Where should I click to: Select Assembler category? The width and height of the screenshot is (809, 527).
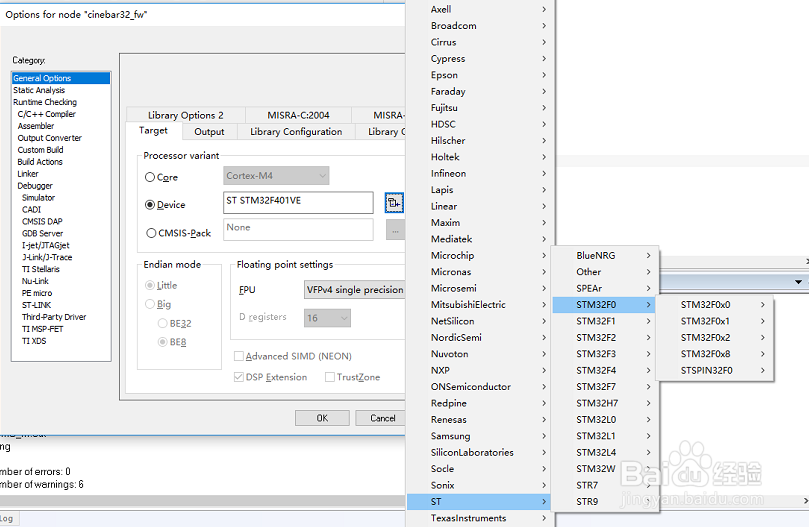[61, 126]
